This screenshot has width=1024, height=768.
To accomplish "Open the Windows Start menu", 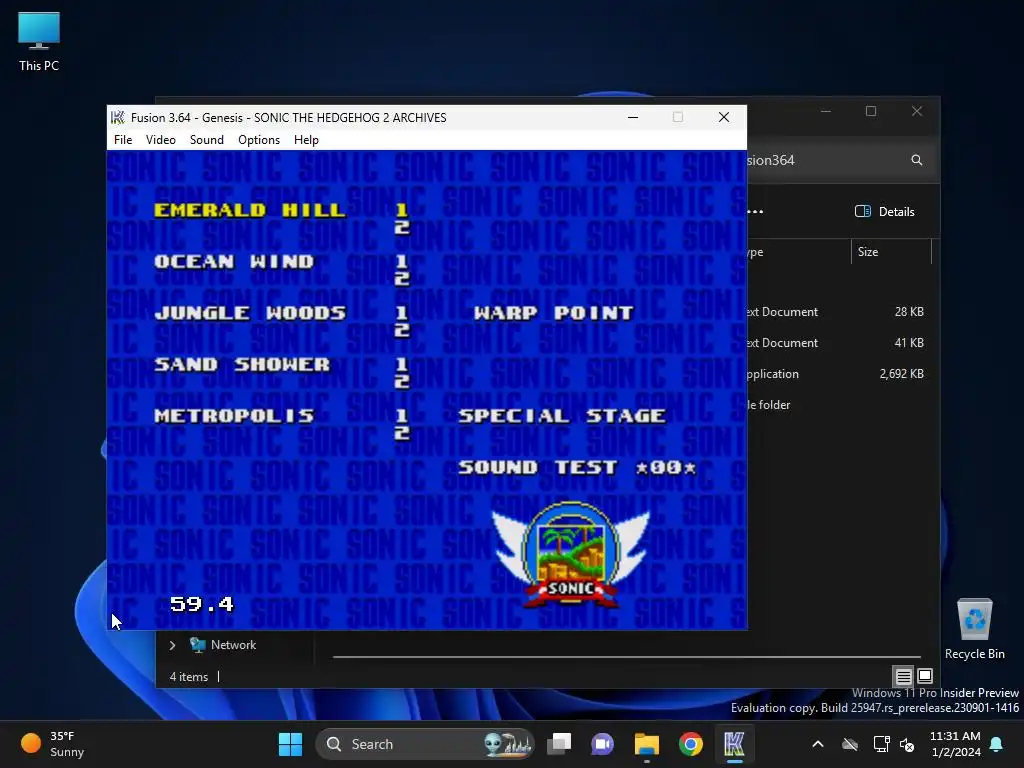I will [x=290, y=744].
